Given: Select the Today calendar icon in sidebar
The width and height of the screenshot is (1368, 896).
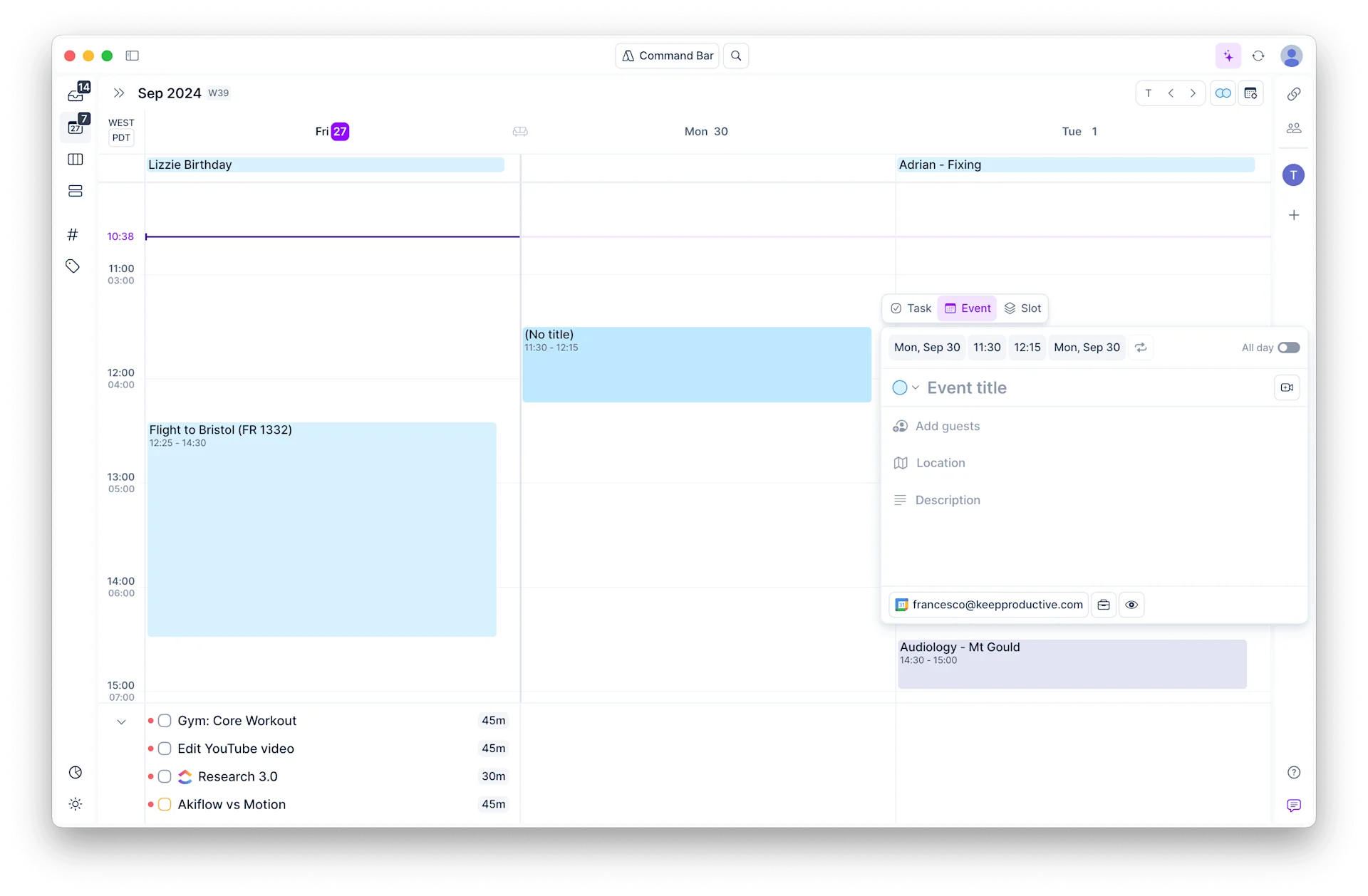Looking at the screenshot, I should click(x=76, y=127).
